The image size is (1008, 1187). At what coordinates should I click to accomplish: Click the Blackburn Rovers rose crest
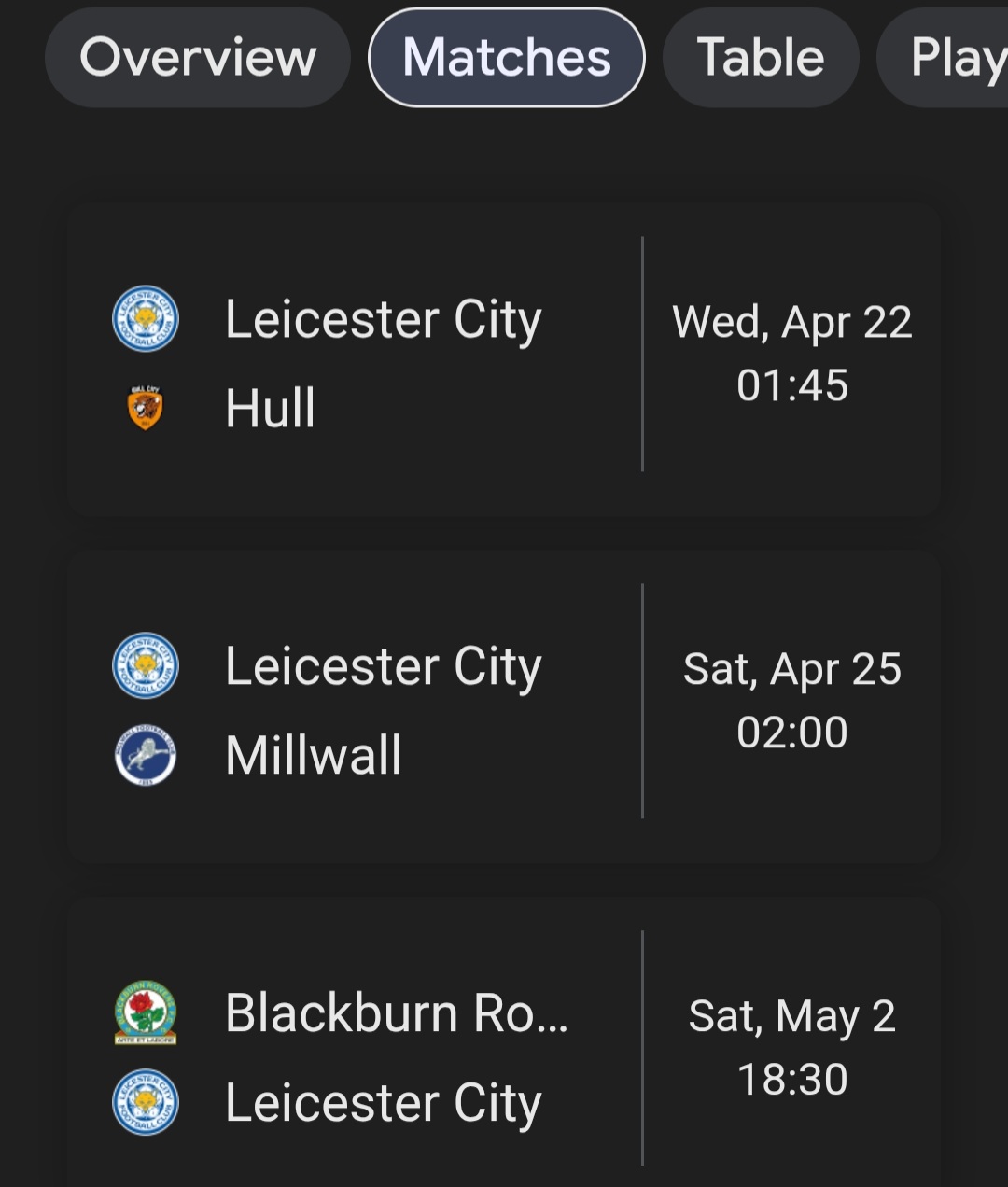145,1013
